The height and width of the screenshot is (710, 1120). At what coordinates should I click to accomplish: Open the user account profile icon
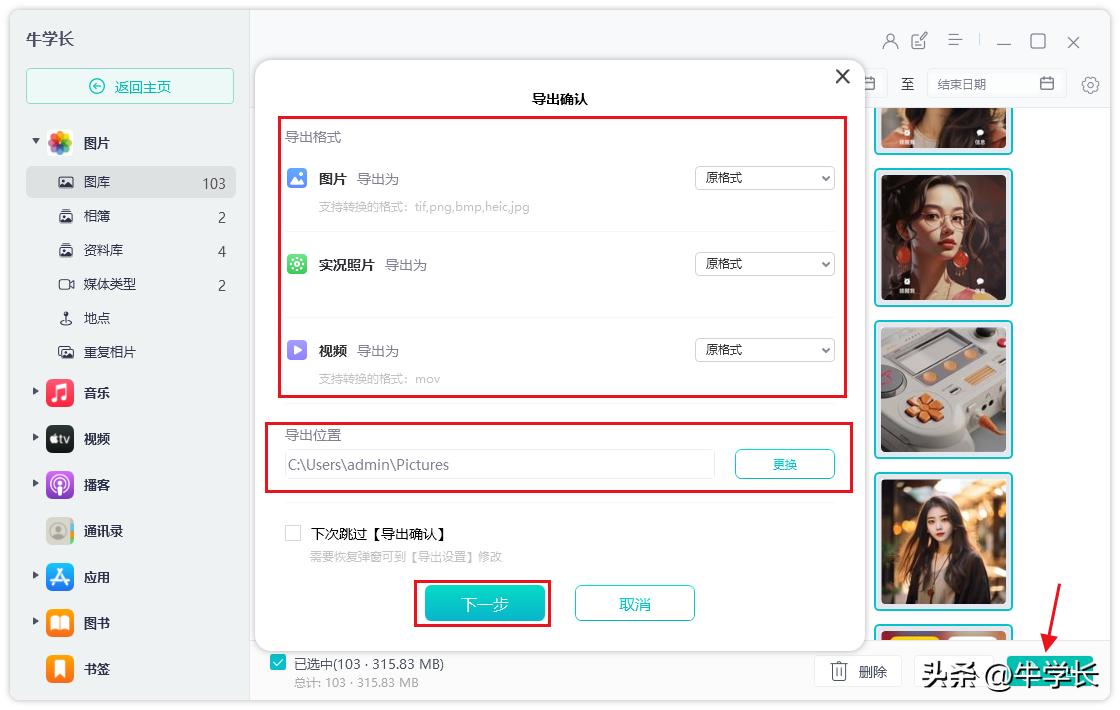tap(890, 41)
